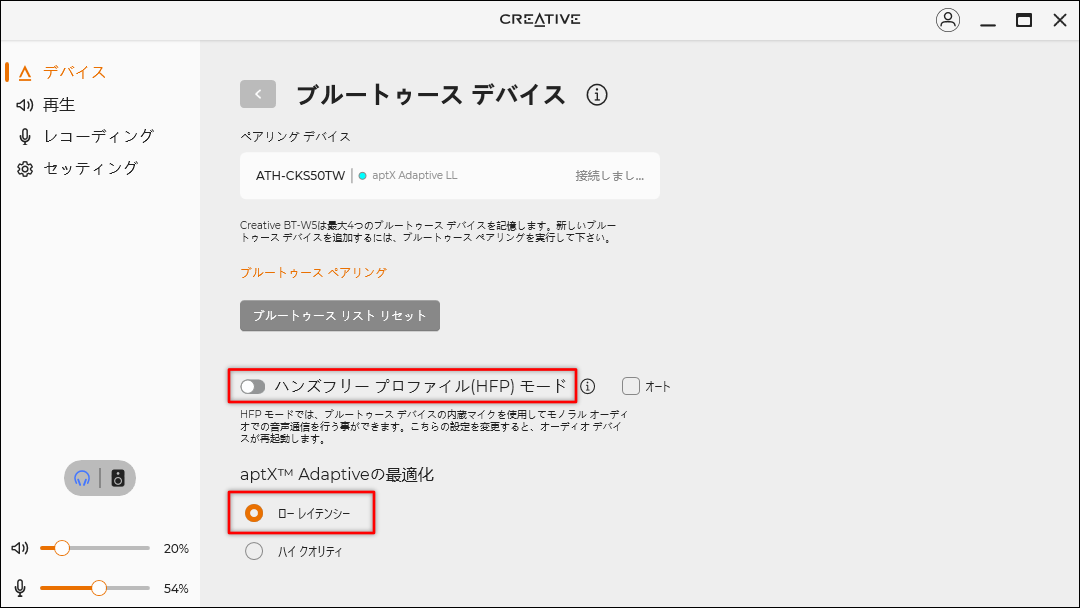This screenshot has width=1080, height=608.
Task: Open the デバイス sidebar section
Action: [x=74, y=72]
